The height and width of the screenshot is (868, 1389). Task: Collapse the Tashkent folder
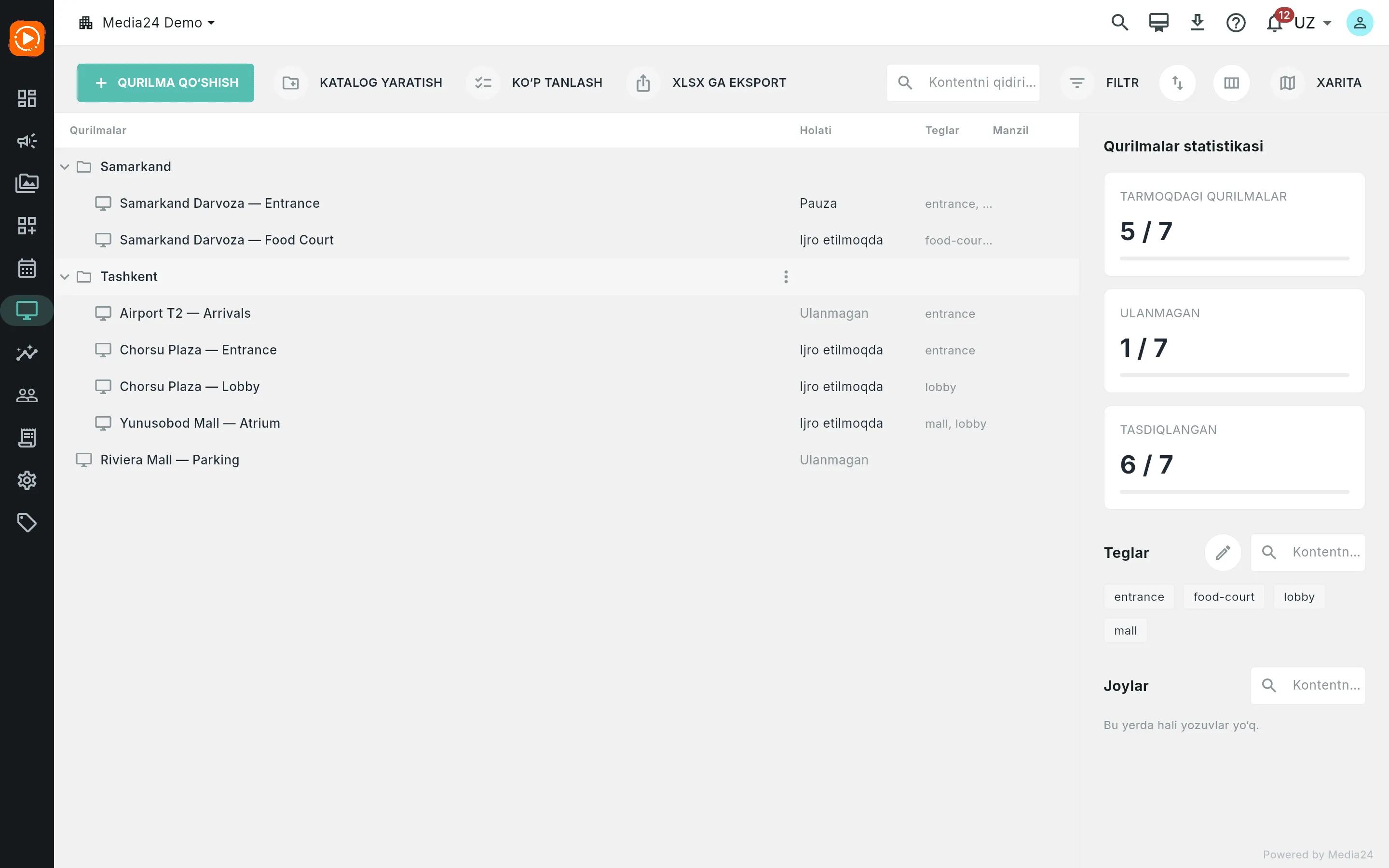point(65,277)
